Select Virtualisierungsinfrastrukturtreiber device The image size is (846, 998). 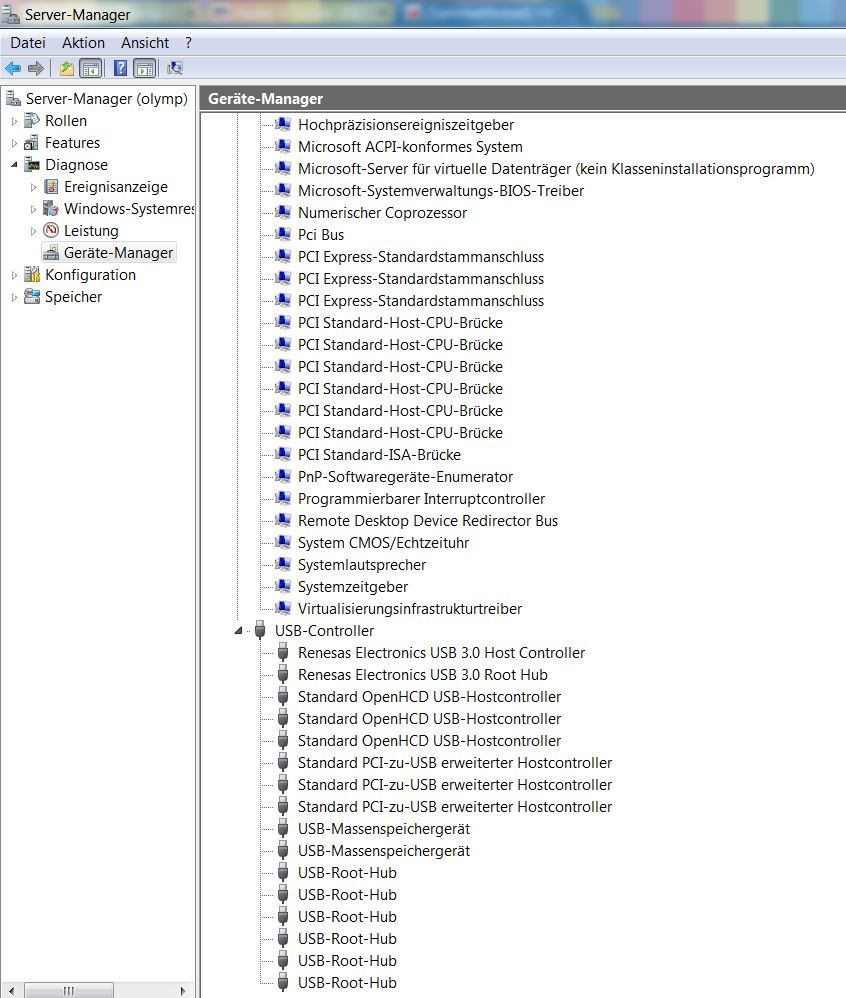click(x=410, y=608)
